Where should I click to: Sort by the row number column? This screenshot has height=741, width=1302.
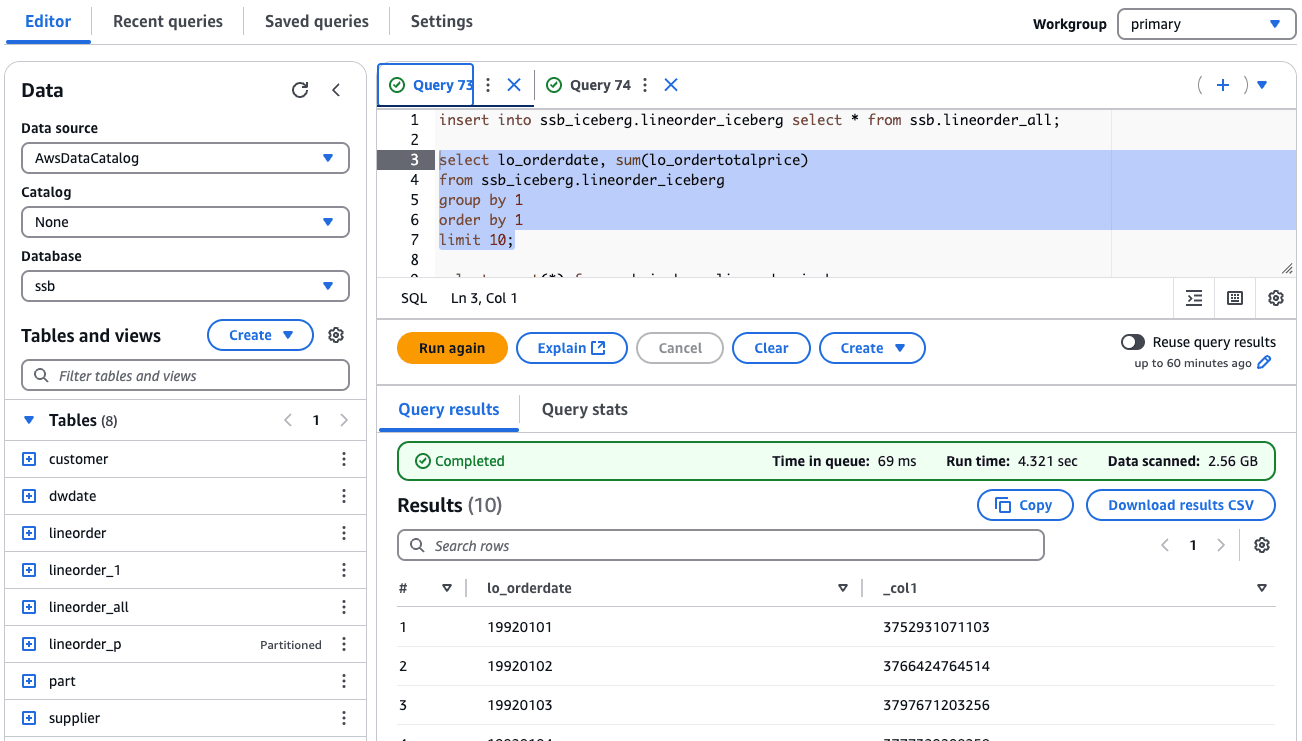click(447, 588)
